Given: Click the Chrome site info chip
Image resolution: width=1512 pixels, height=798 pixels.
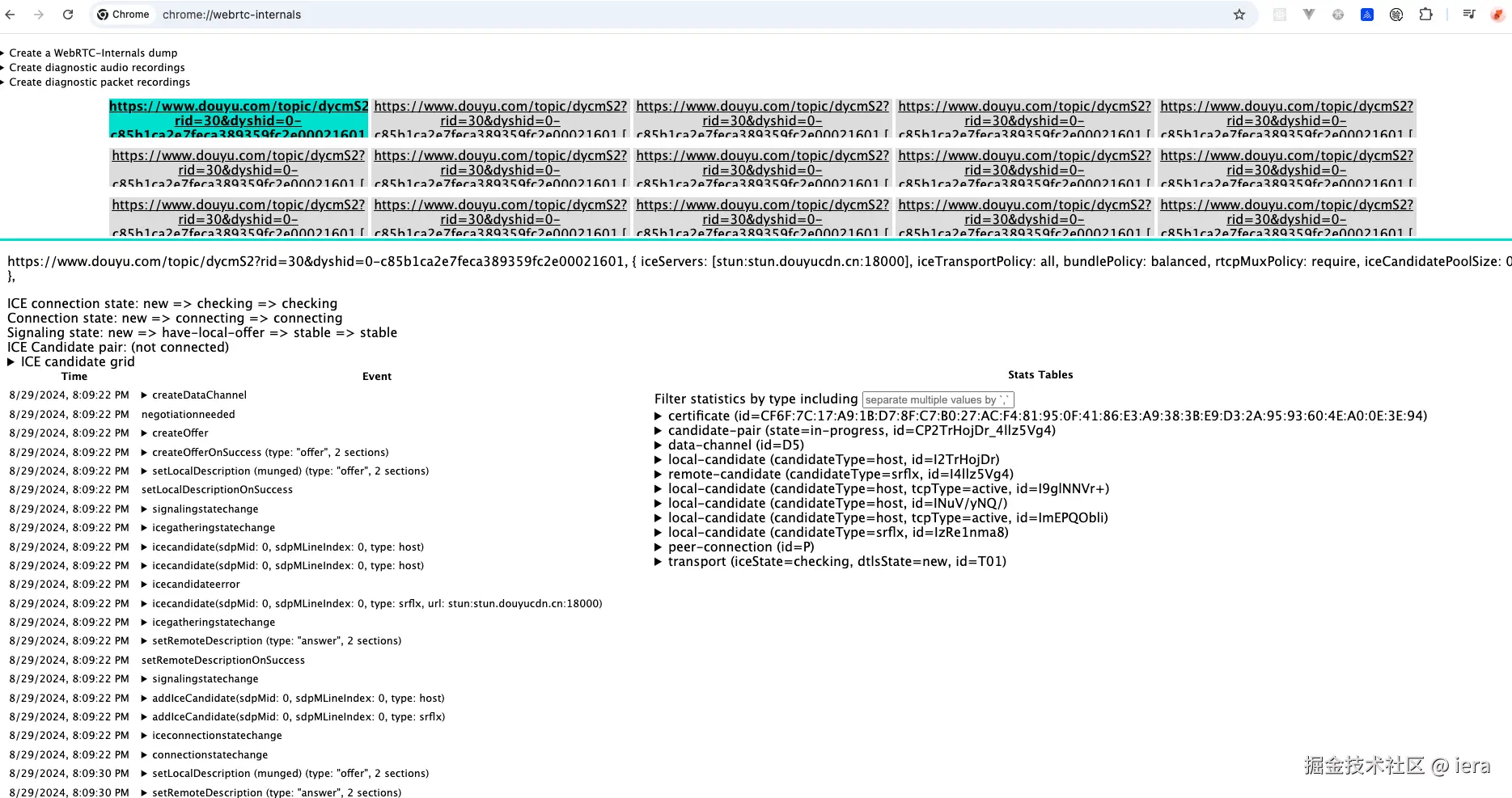Looking at the screenshot, I should pos(123,15).
